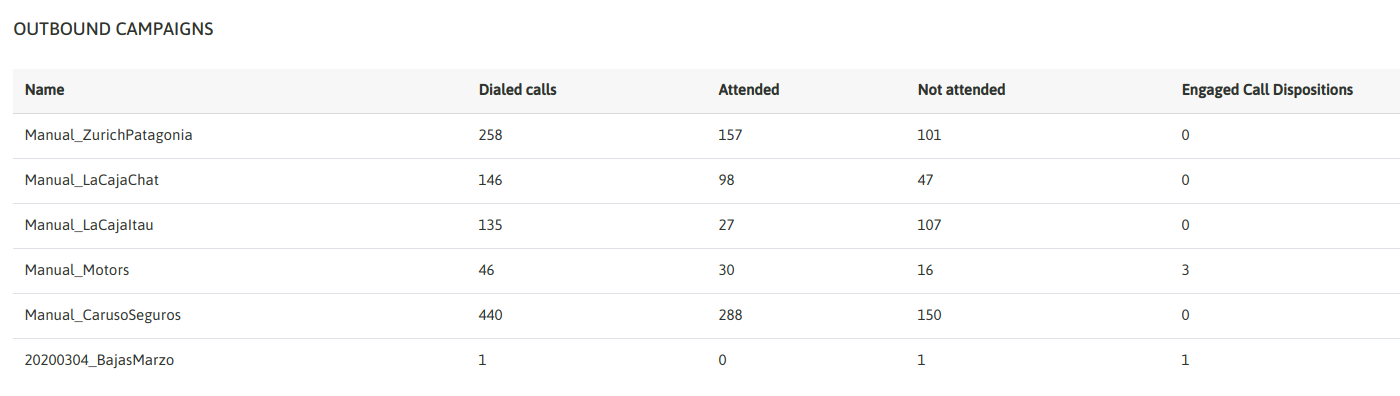
Task: Select the Manual_CarusoSeguros campaign name
Action: pos(103,315)
